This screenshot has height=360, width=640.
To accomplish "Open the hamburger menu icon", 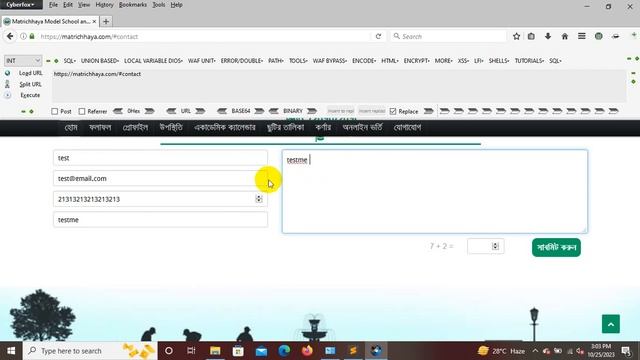I will [582, 36].
